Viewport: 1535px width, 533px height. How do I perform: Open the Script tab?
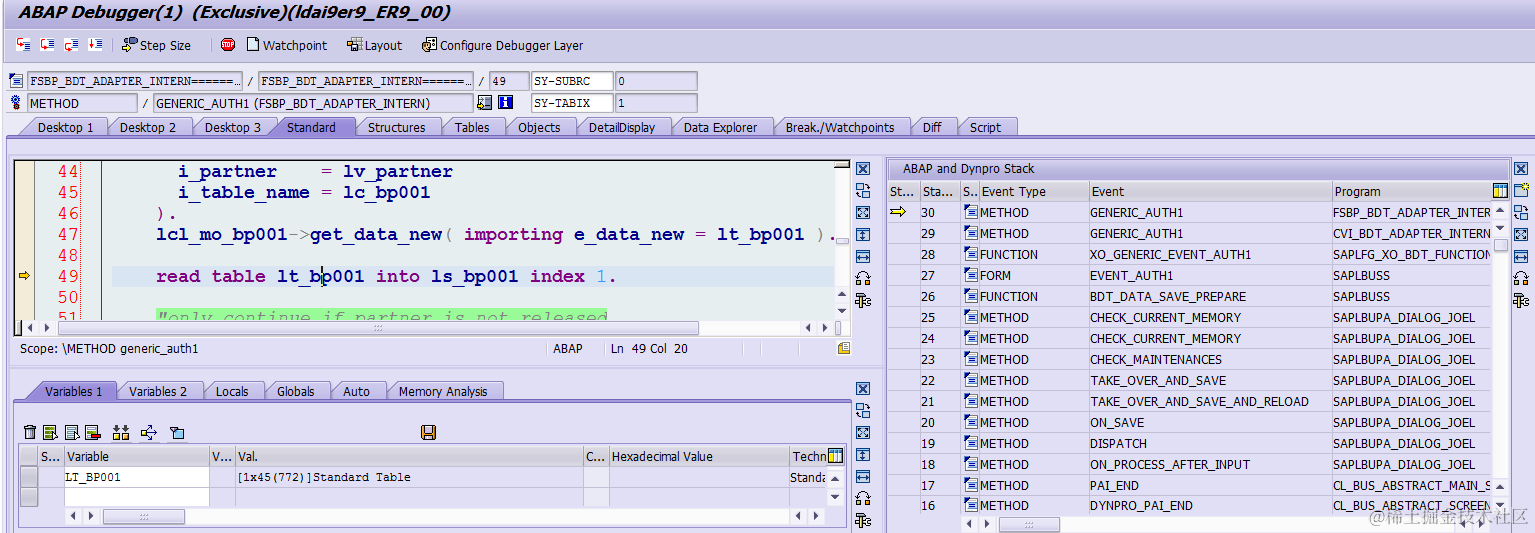pos(985,127)
